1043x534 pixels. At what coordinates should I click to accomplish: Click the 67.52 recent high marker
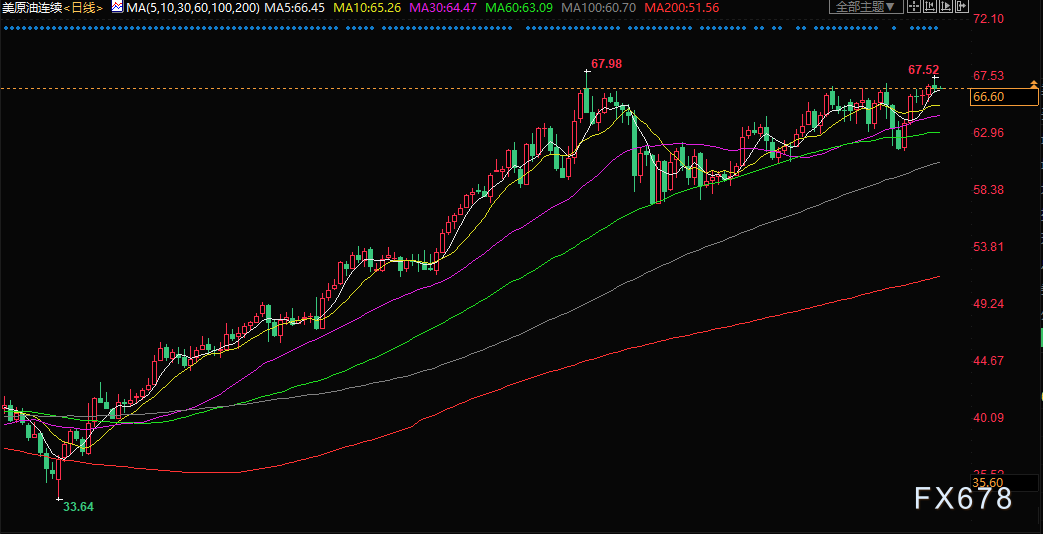point(923,70)
